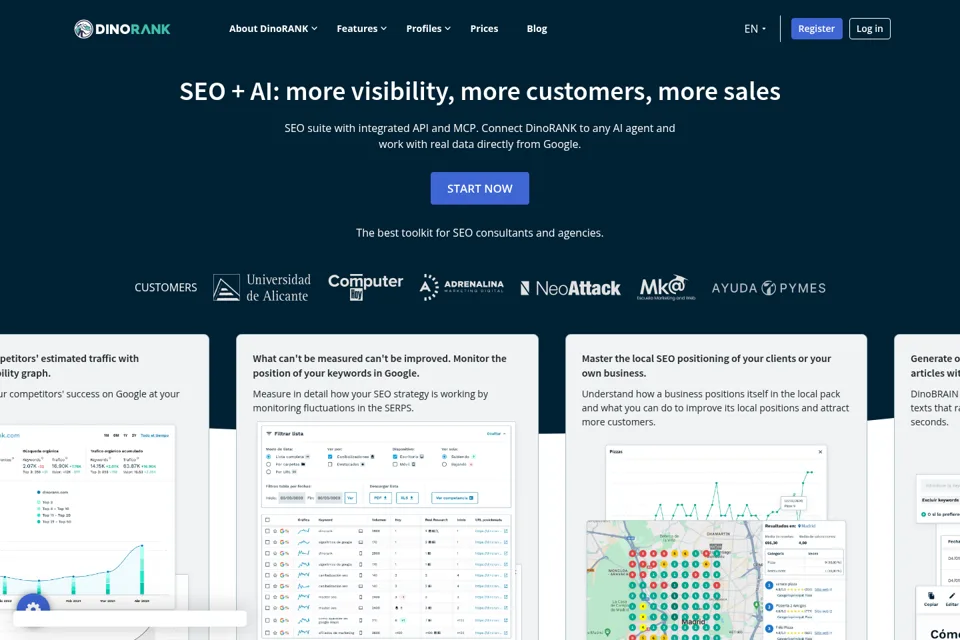Click 'Measure in detail how your SEO strategy is working' text
This screenshot has width=960, height=640.
click(x=370, y=401)
